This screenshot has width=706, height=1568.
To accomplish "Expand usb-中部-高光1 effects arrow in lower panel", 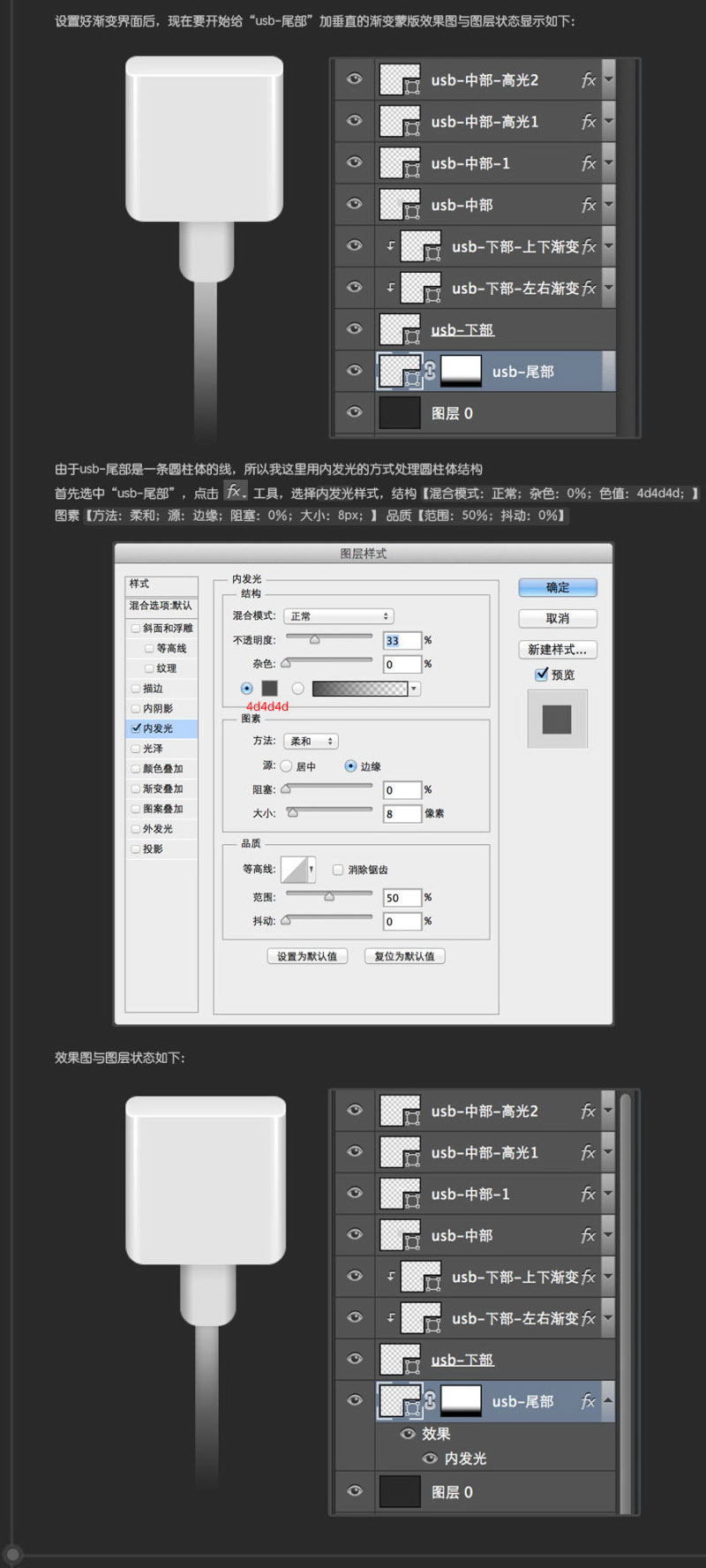I will (607, 1152).
